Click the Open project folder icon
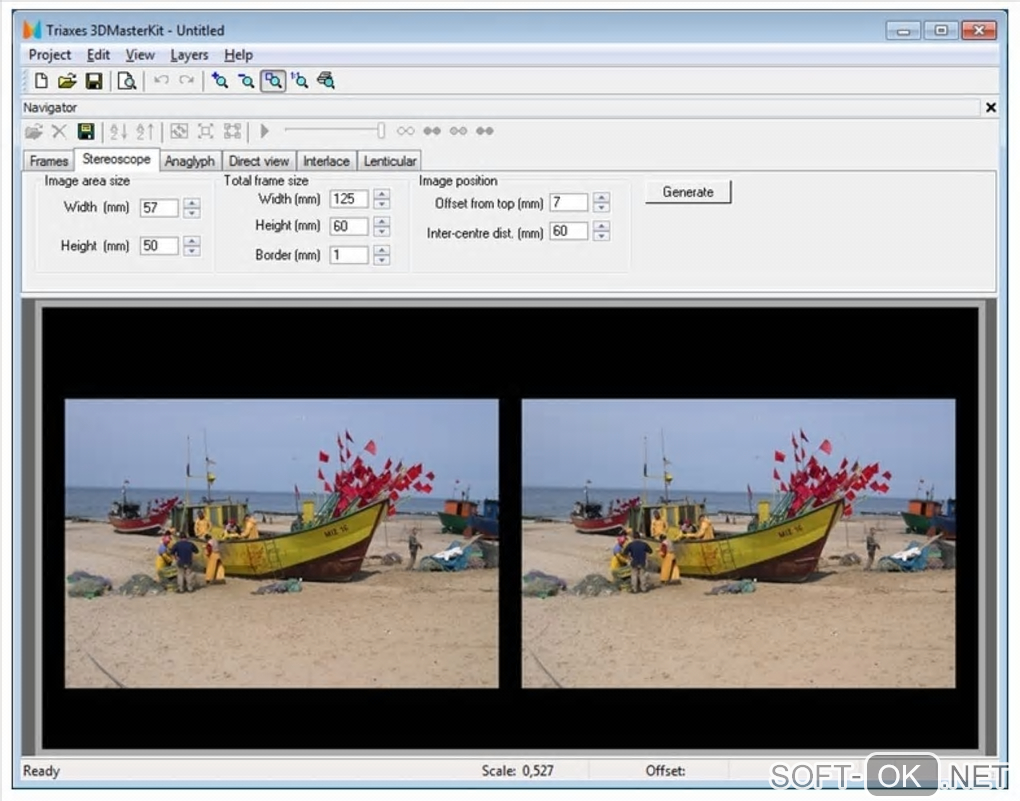The width and height of the screenshot is (1020, 801). [67, 81]
